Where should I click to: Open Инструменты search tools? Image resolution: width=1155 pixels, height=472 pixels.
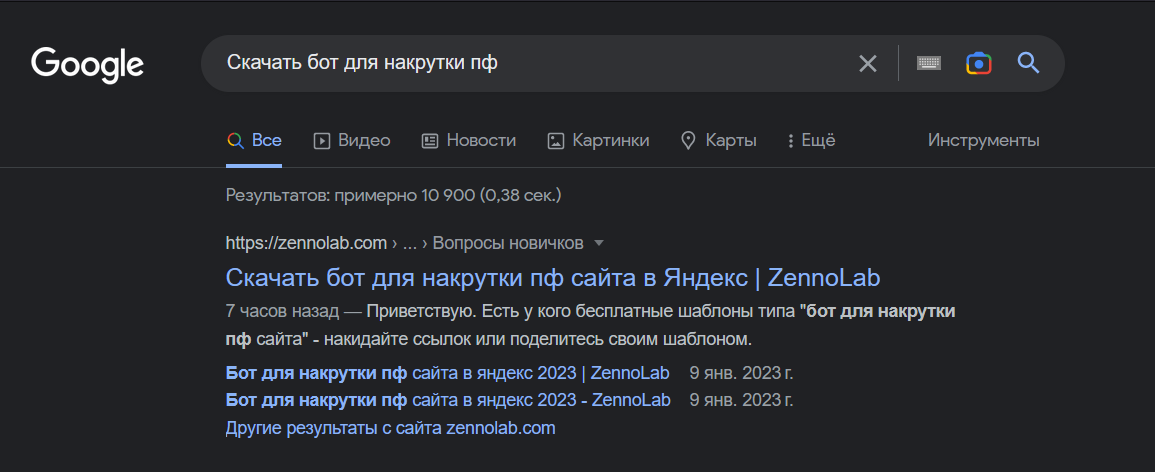click(983, 140)
